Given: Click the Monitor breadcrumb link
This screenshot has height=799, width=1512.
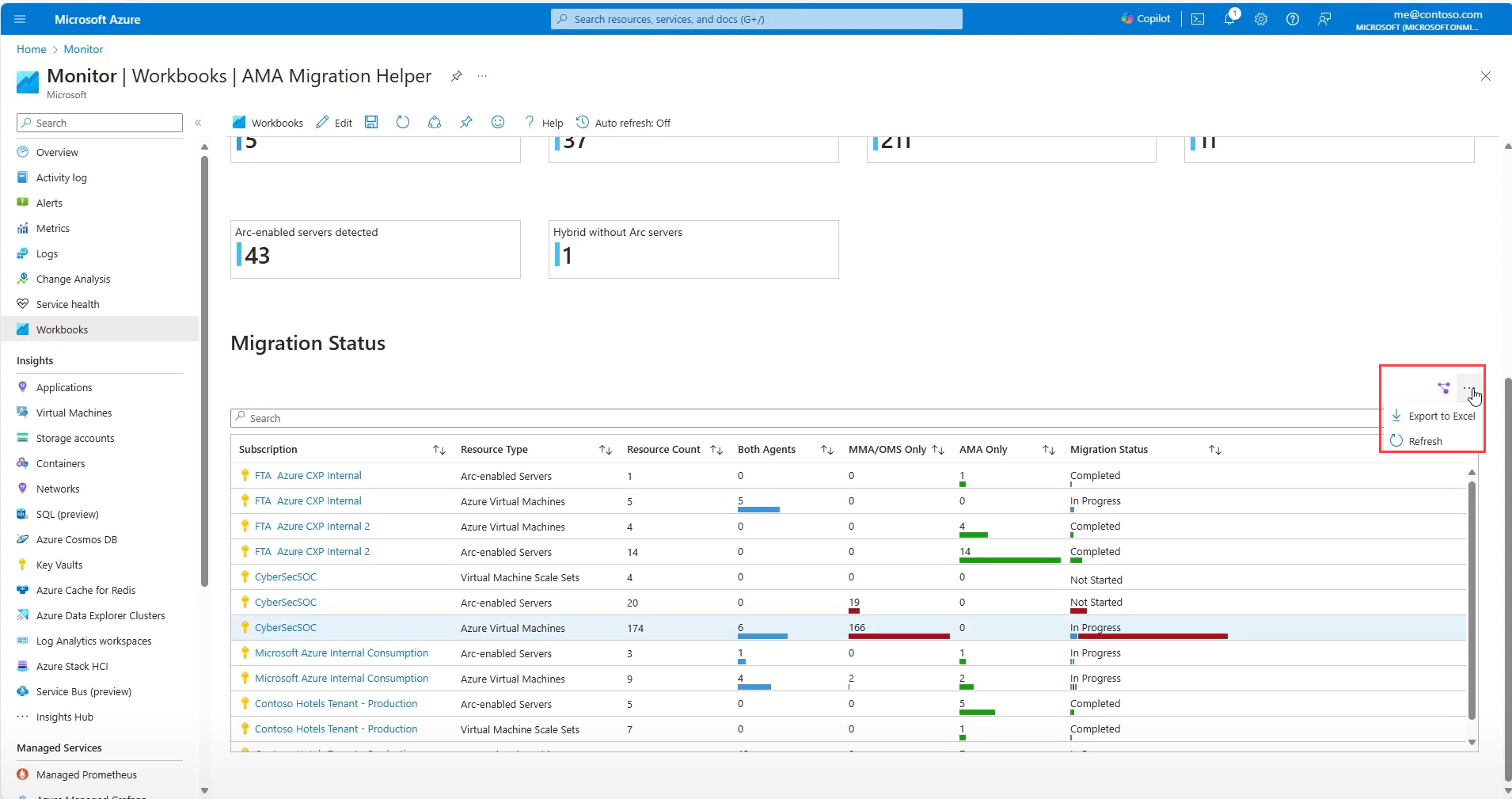Looking at the screenshot, I should [83, 49].
